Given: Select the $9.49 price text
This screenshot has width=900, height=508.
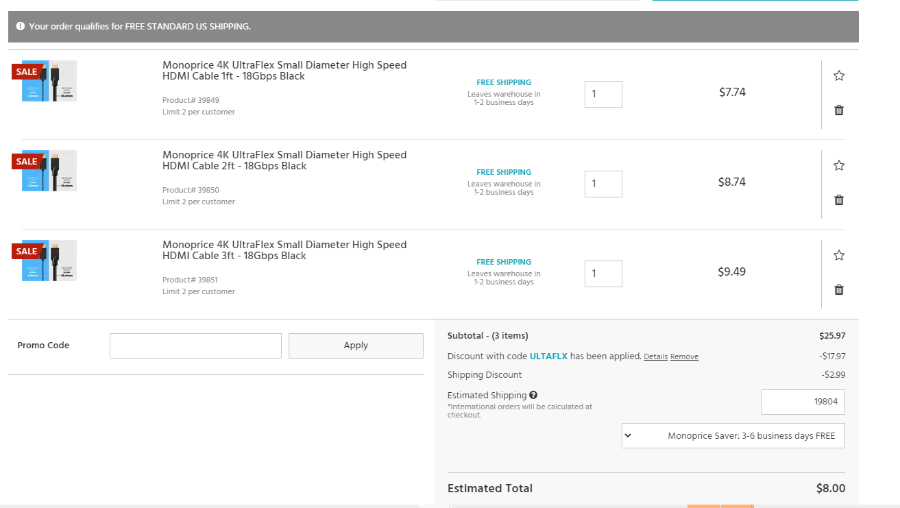Looking at the screenshot, I should coord(732,272).
